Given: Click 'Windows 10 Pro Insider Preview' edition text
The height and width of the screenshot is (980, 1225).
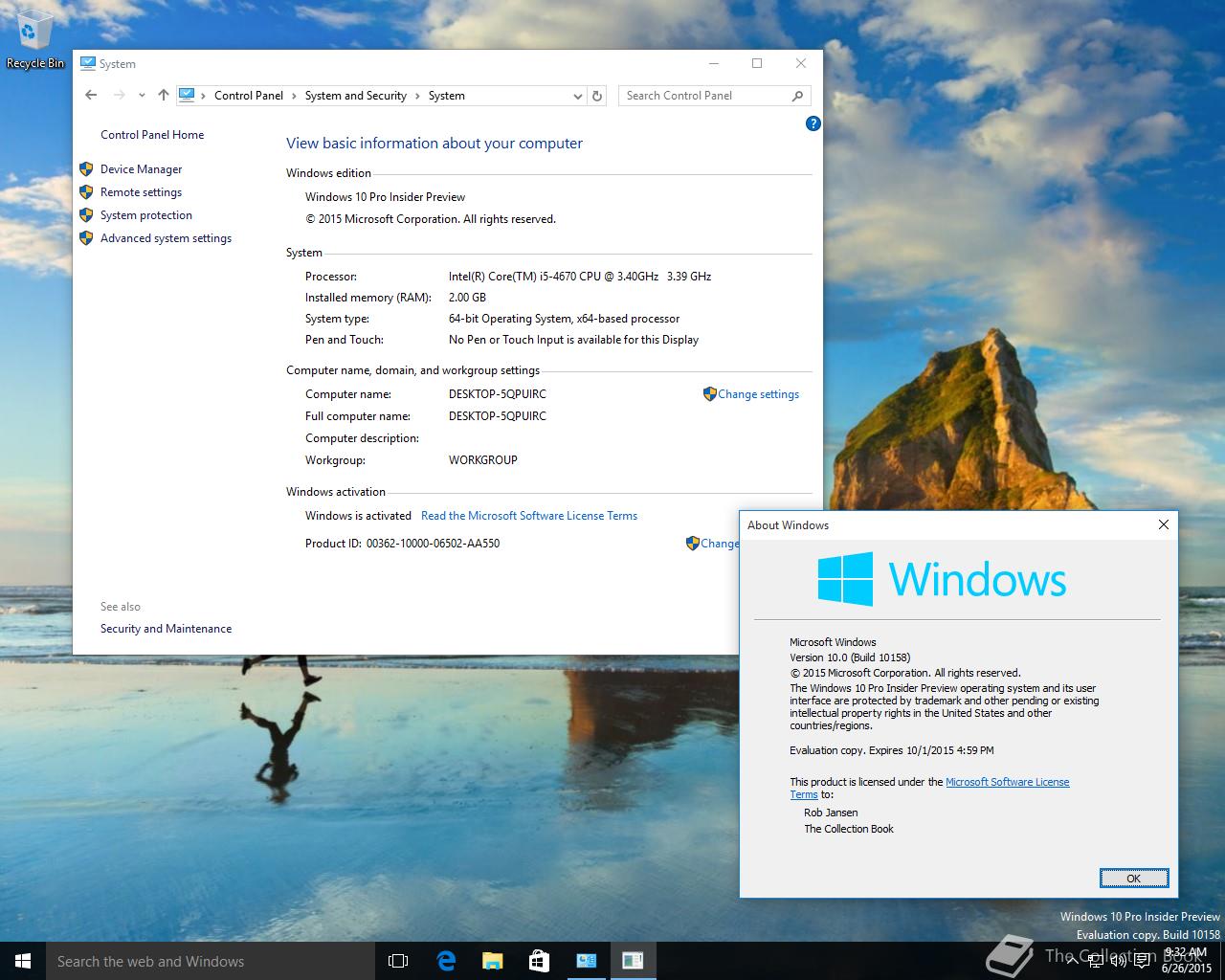Looking at the screenshot, I should 385,197.
